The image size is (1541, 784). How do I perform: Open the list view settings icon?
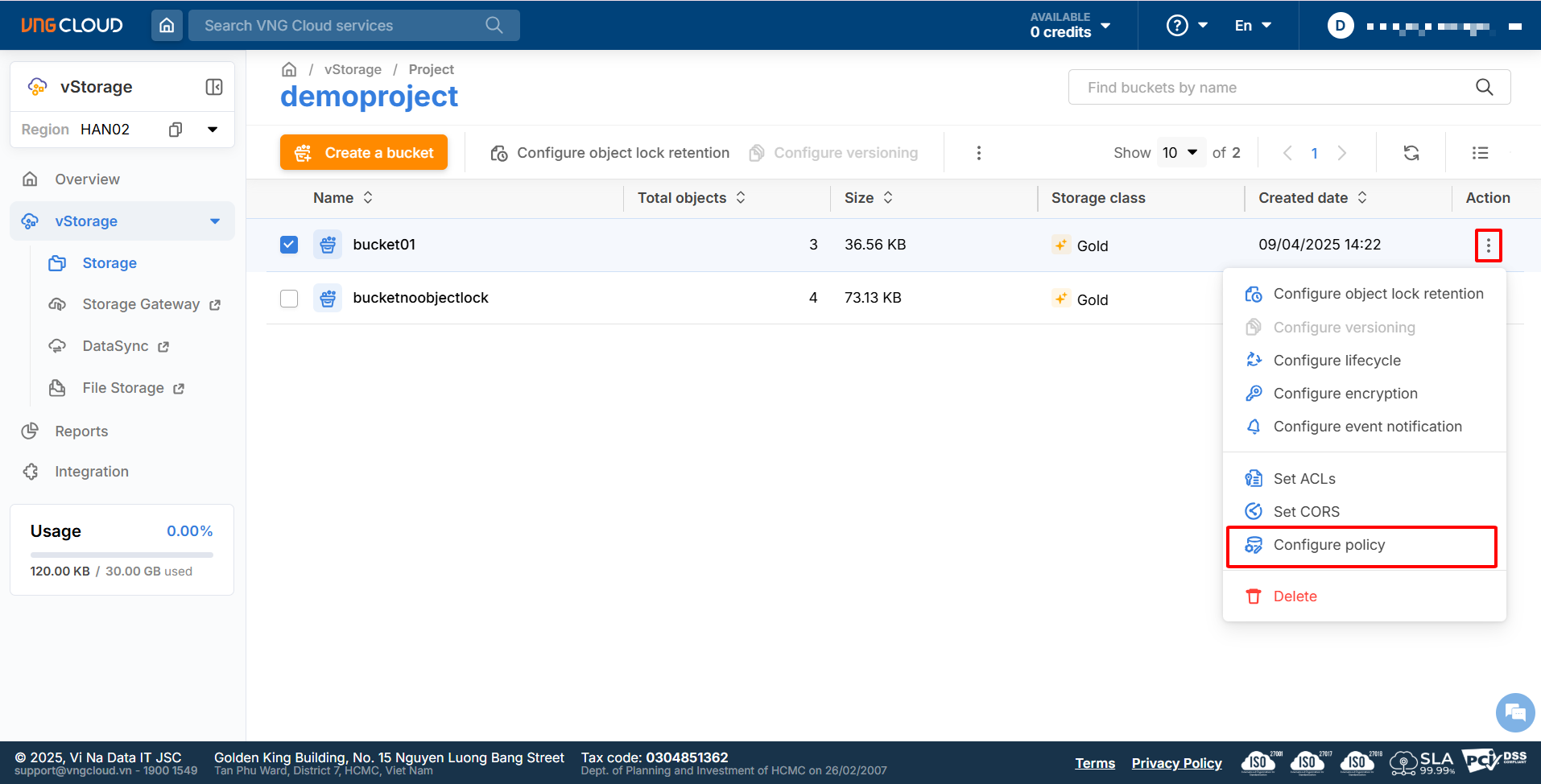[x=1480, y=153]
